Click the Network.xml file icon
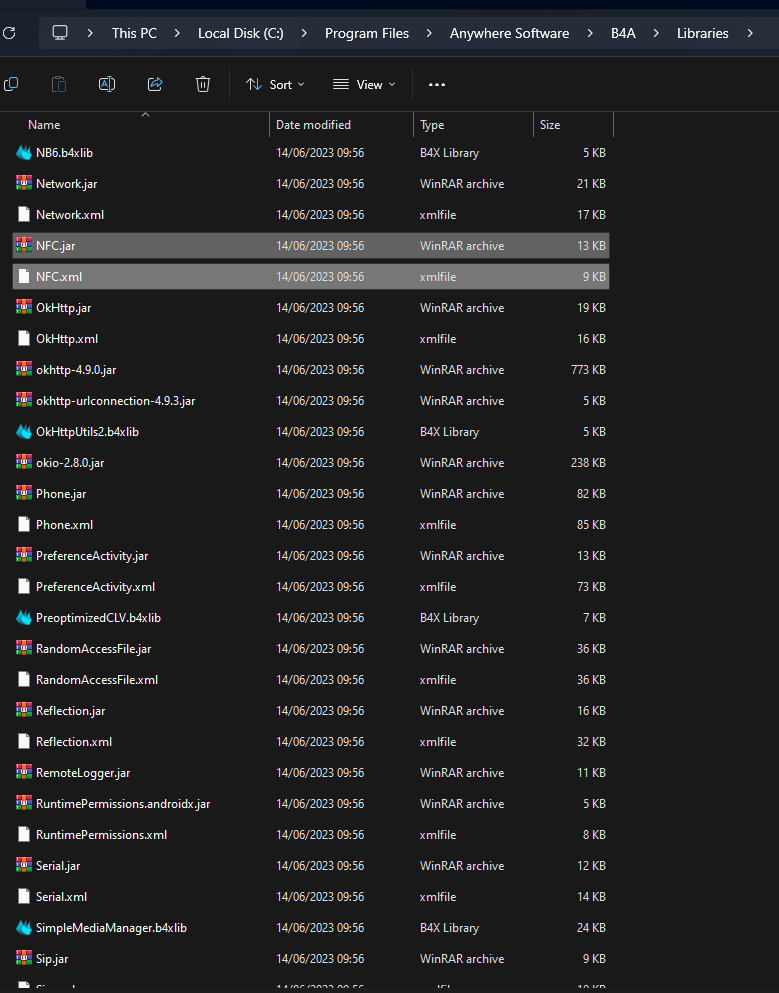 (24, 215)
